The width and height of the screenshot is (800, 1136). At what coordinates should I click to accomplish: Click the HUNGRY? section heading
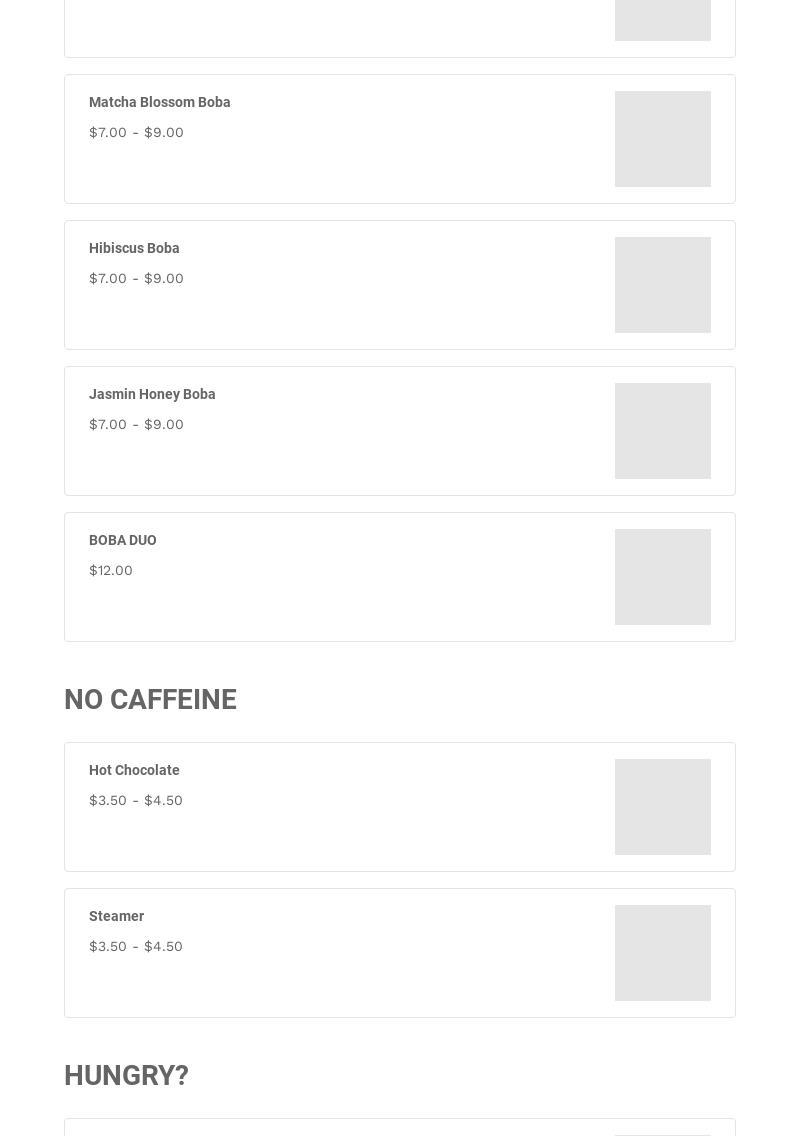pyautogui.click(x=126, y=1075)
